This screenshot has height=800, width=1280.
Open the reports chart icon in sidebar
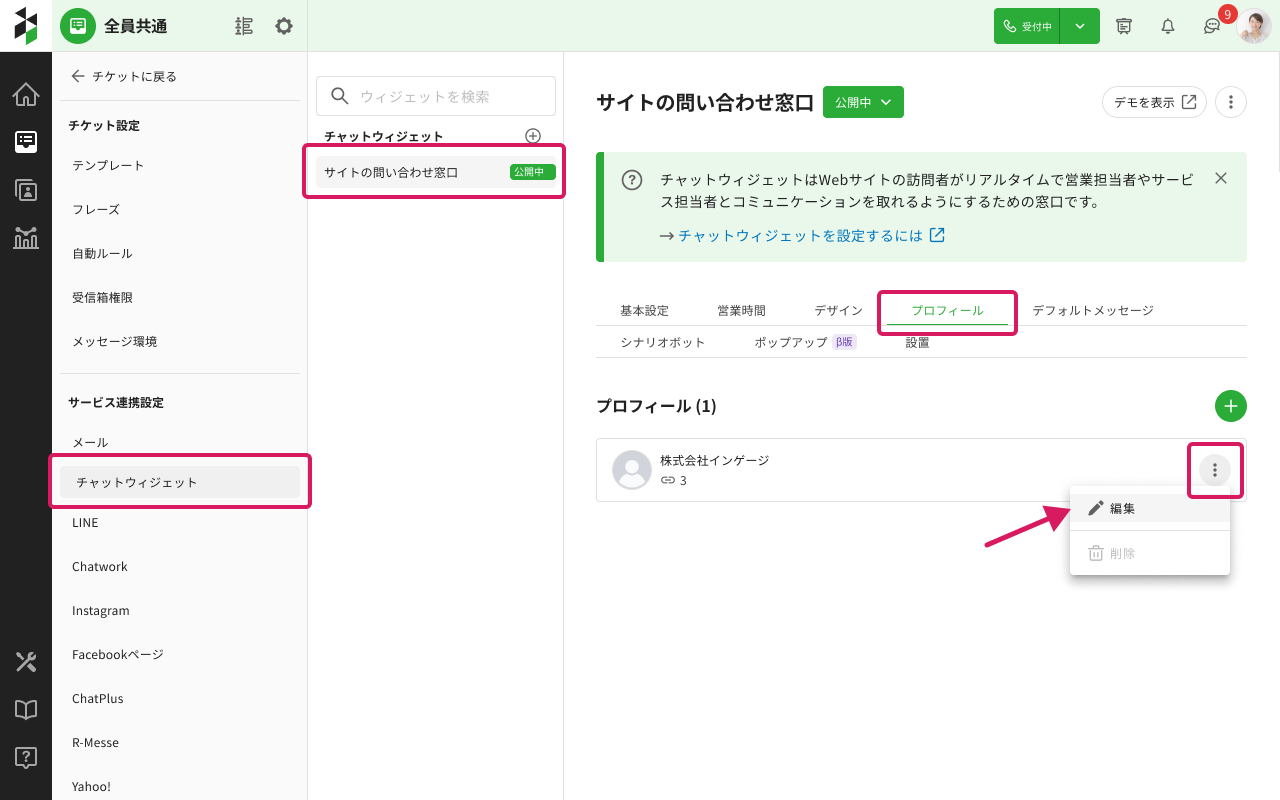point(26,237)
